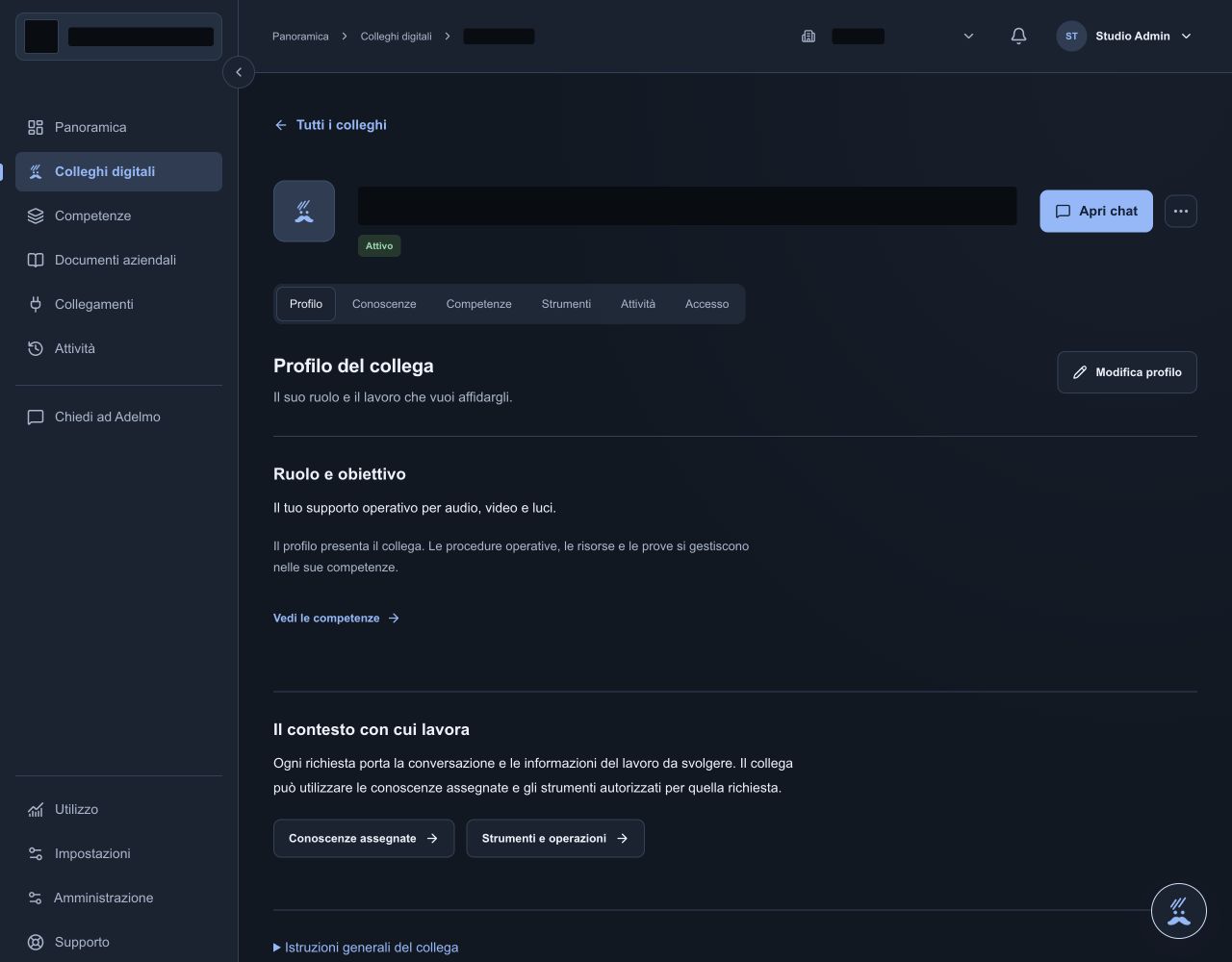Click the Ruolo e obiettivo heading
The height and width of the screenshot is (962, 1232).
coord(340,473)
